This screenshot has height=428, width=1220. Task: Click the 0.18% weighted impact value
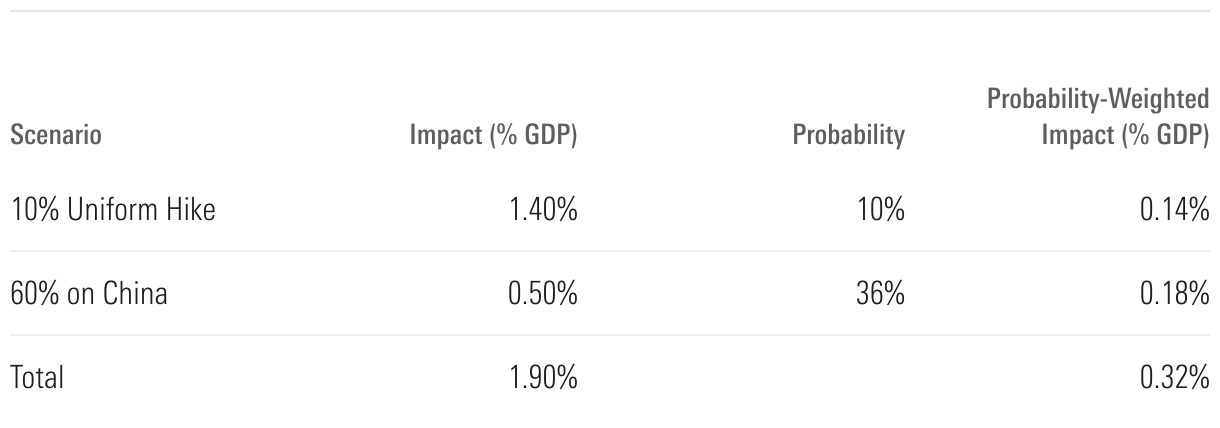point(1174,294)
